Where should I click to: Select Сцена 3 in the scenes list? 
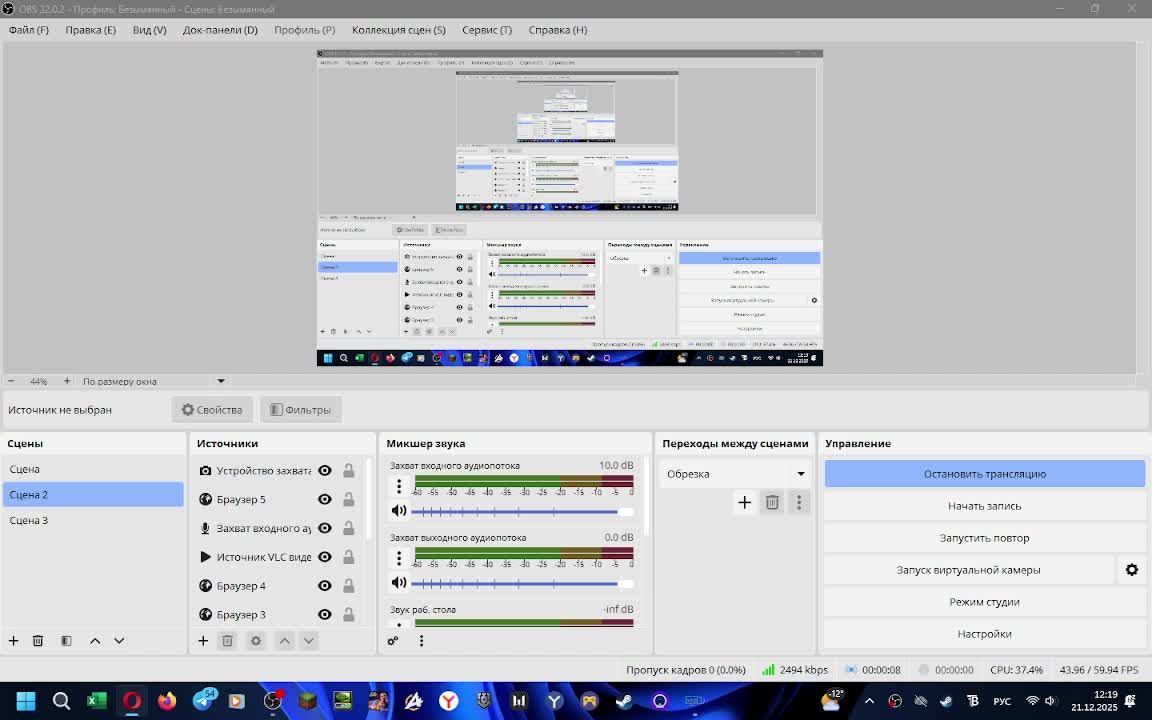pos(29,520)
